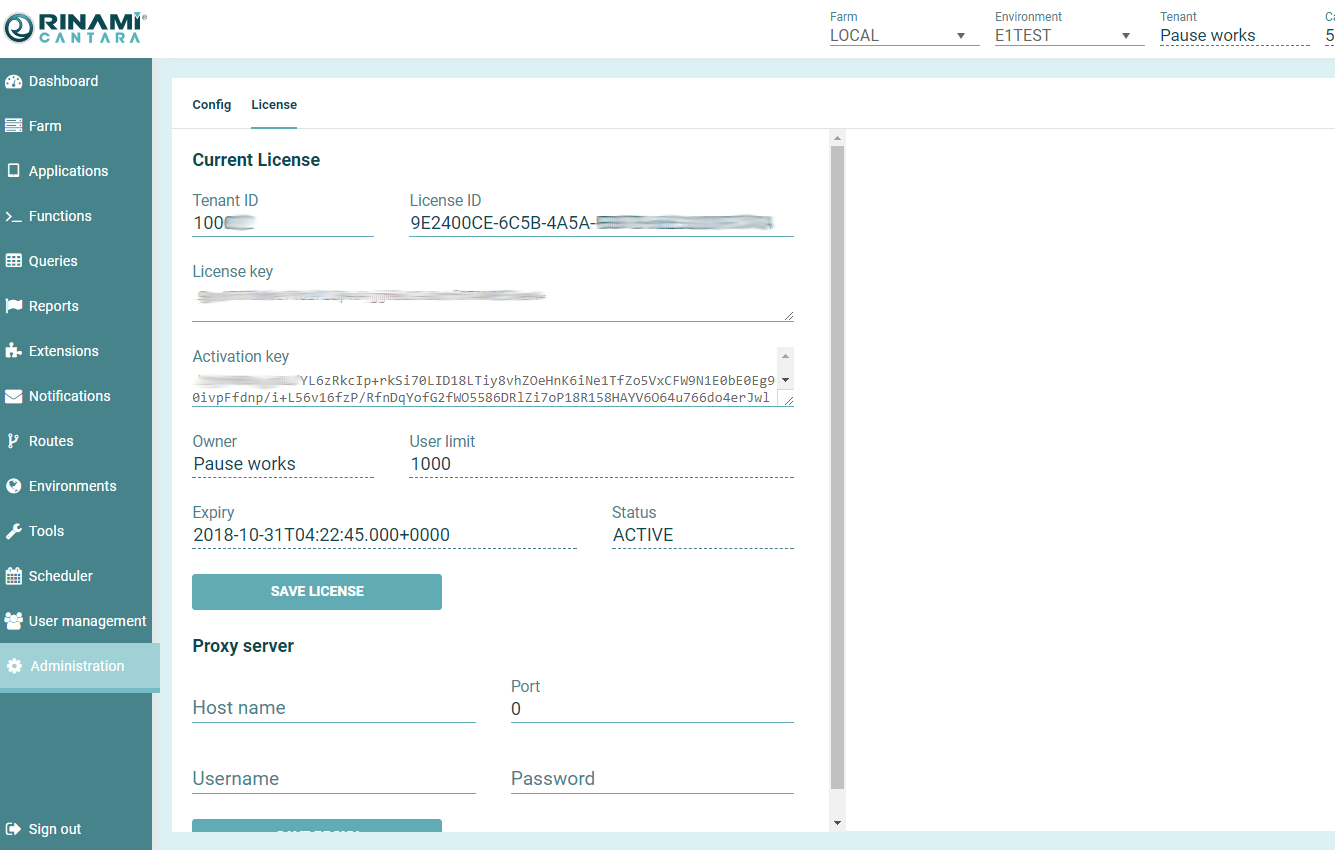The height and width of the screenshot is (850, 1335).
Task: Open Functions via terminal prompt icon
Action: point(14,216)
